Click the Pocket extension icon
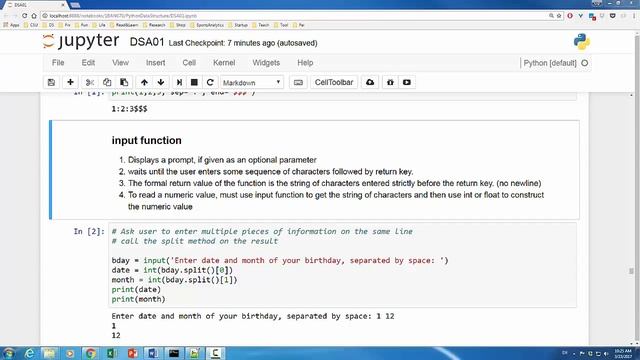The width and height of the screenshot is (640, 360). 612,16
